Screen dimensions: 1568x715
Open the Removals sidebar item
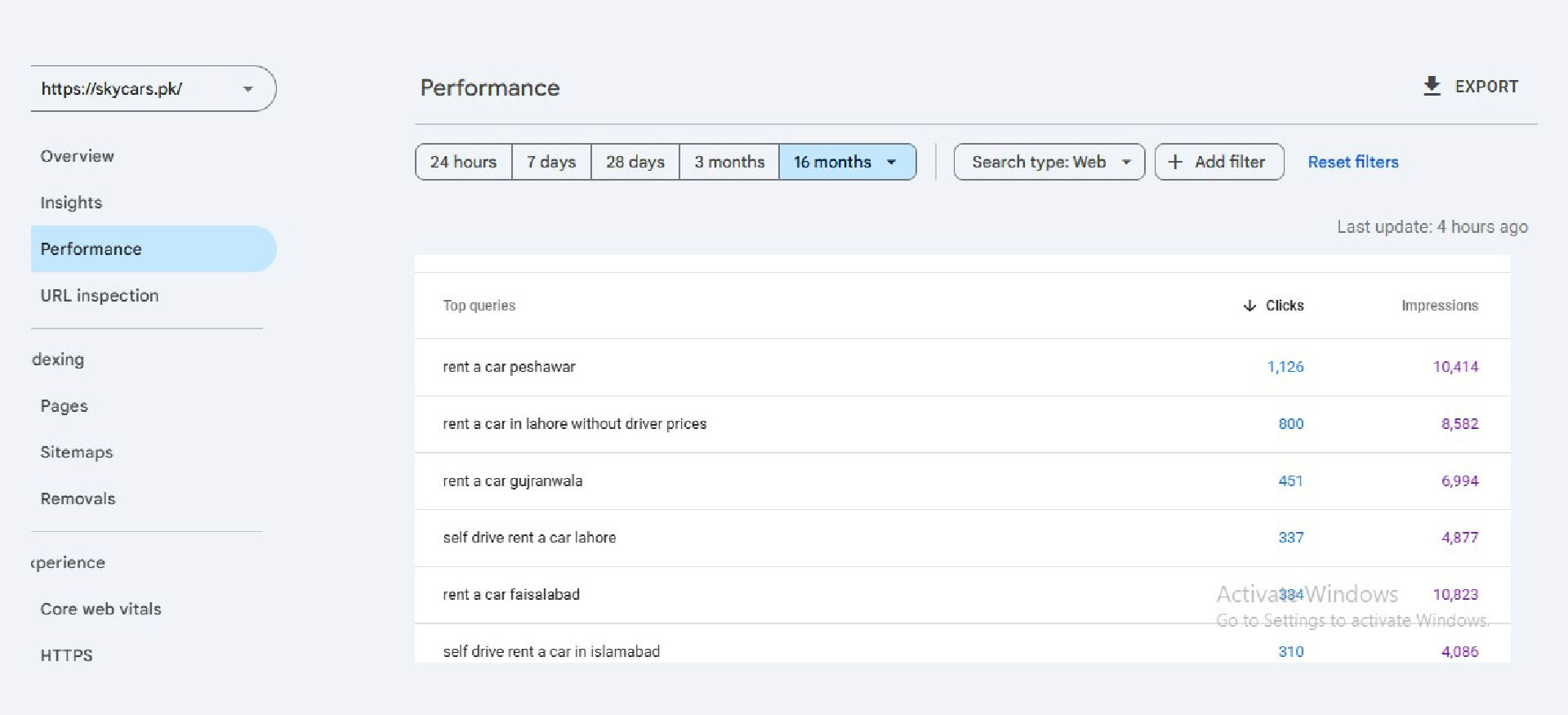click(x=78, y=499)
